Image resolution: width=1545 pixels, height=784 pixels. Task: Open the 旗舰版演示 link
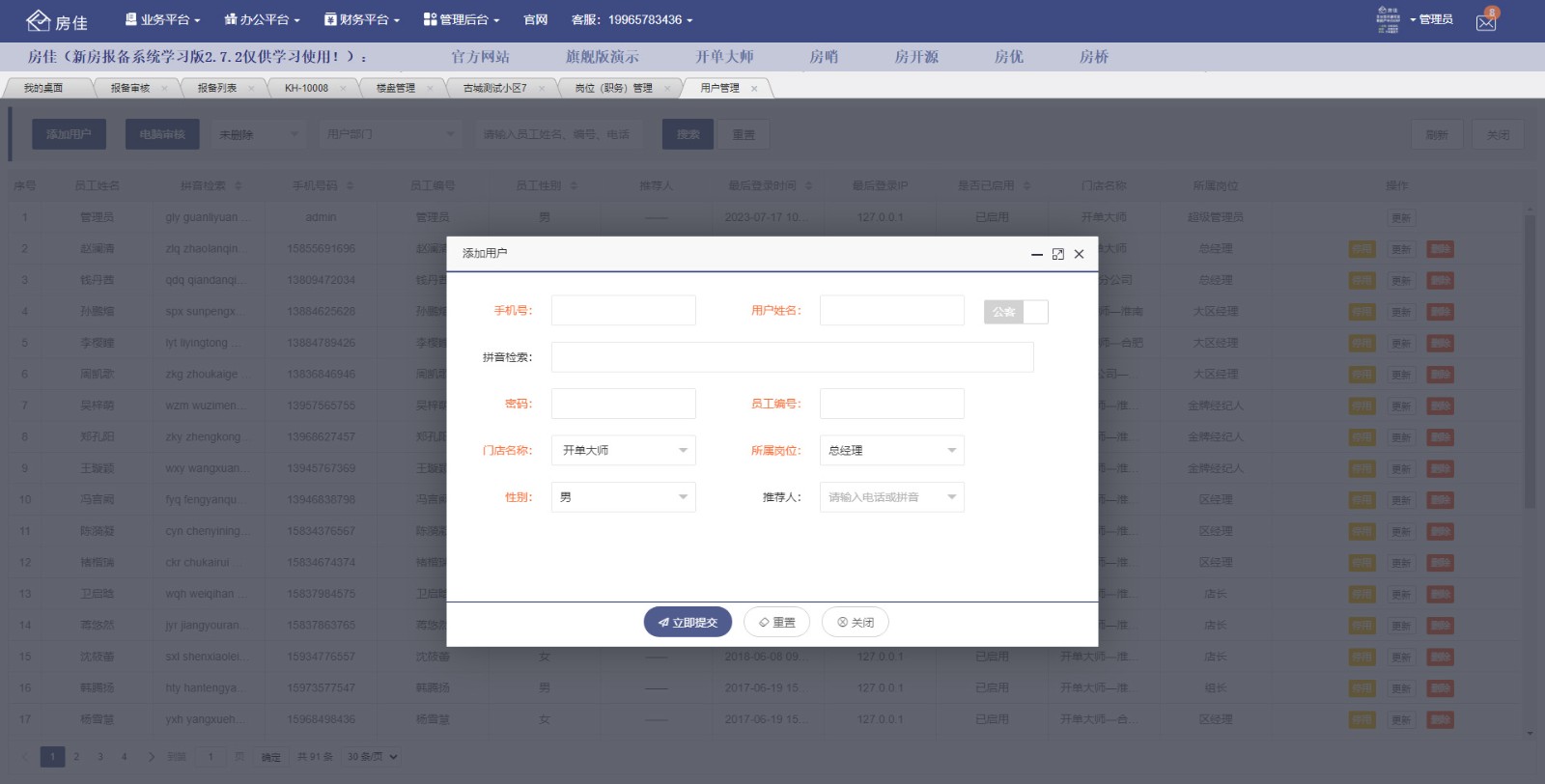pos(603,57)
